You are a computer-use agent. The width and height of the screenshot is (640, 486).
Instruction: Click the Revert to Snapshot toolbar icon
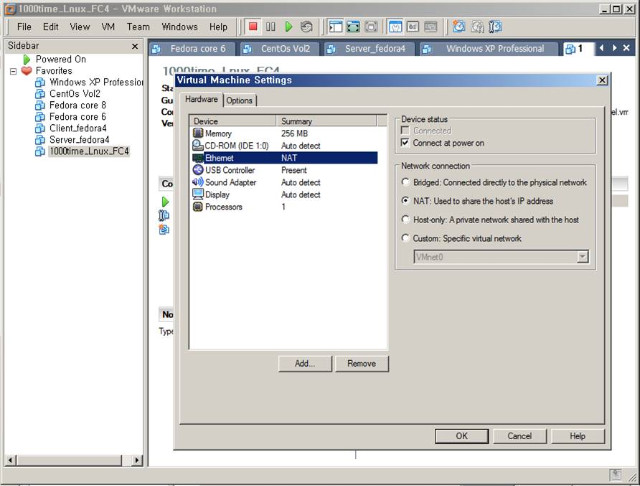click(477, 27)
